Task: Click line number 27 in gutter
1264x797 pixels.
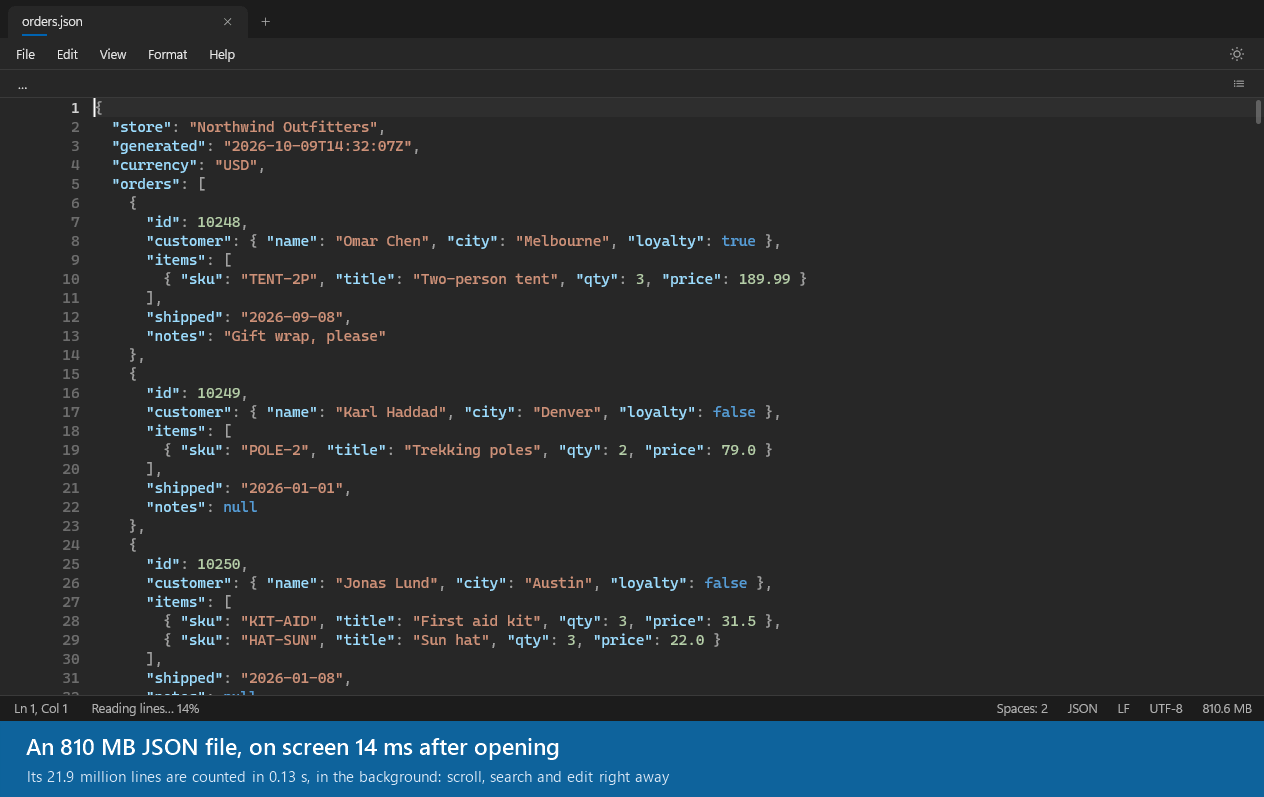Action: point(71,602)
